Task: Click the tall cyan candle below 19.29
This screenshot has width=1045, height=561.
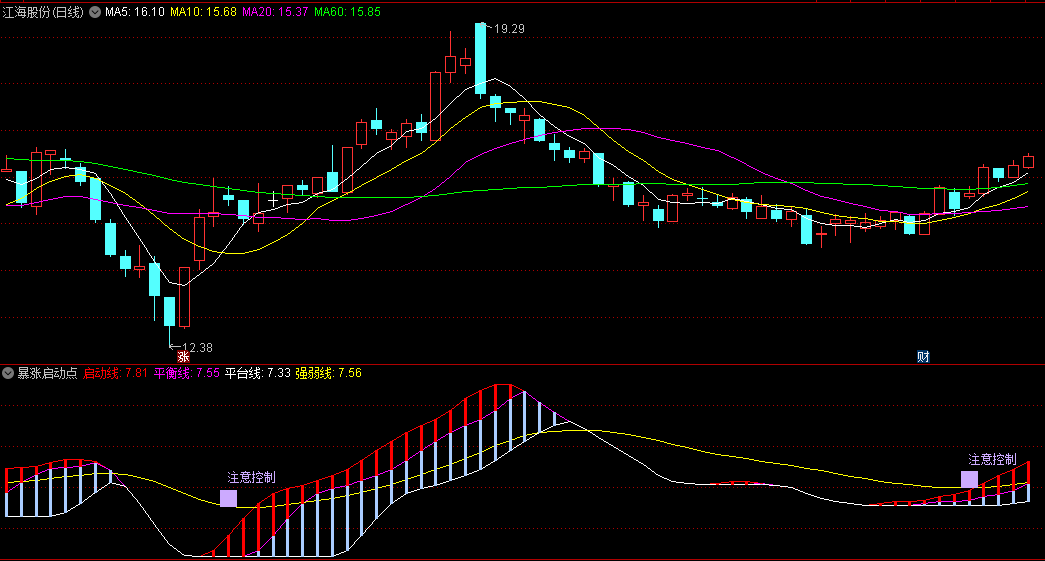Action: point(480,58)
